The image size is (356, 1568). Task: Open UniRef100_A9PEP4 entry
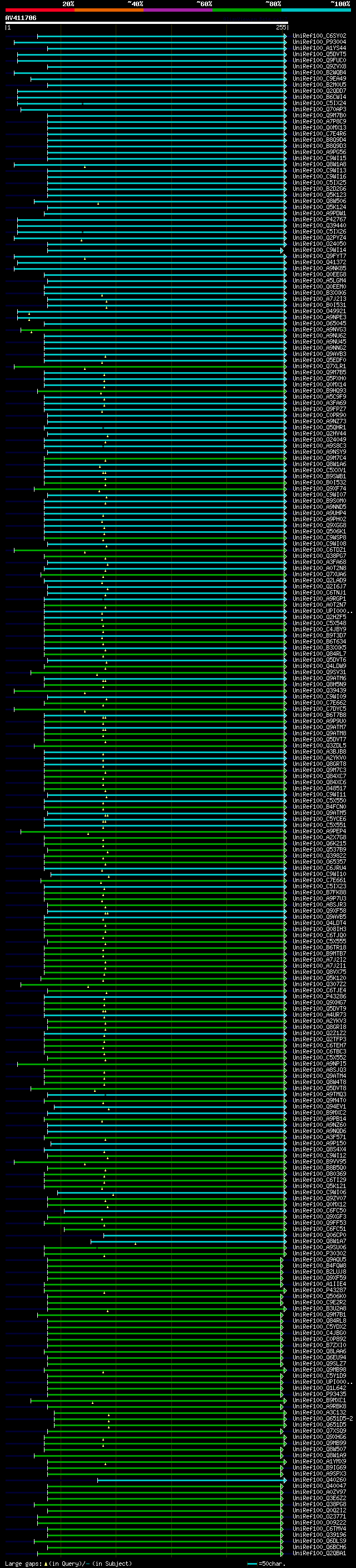click(x=319, y=832)
